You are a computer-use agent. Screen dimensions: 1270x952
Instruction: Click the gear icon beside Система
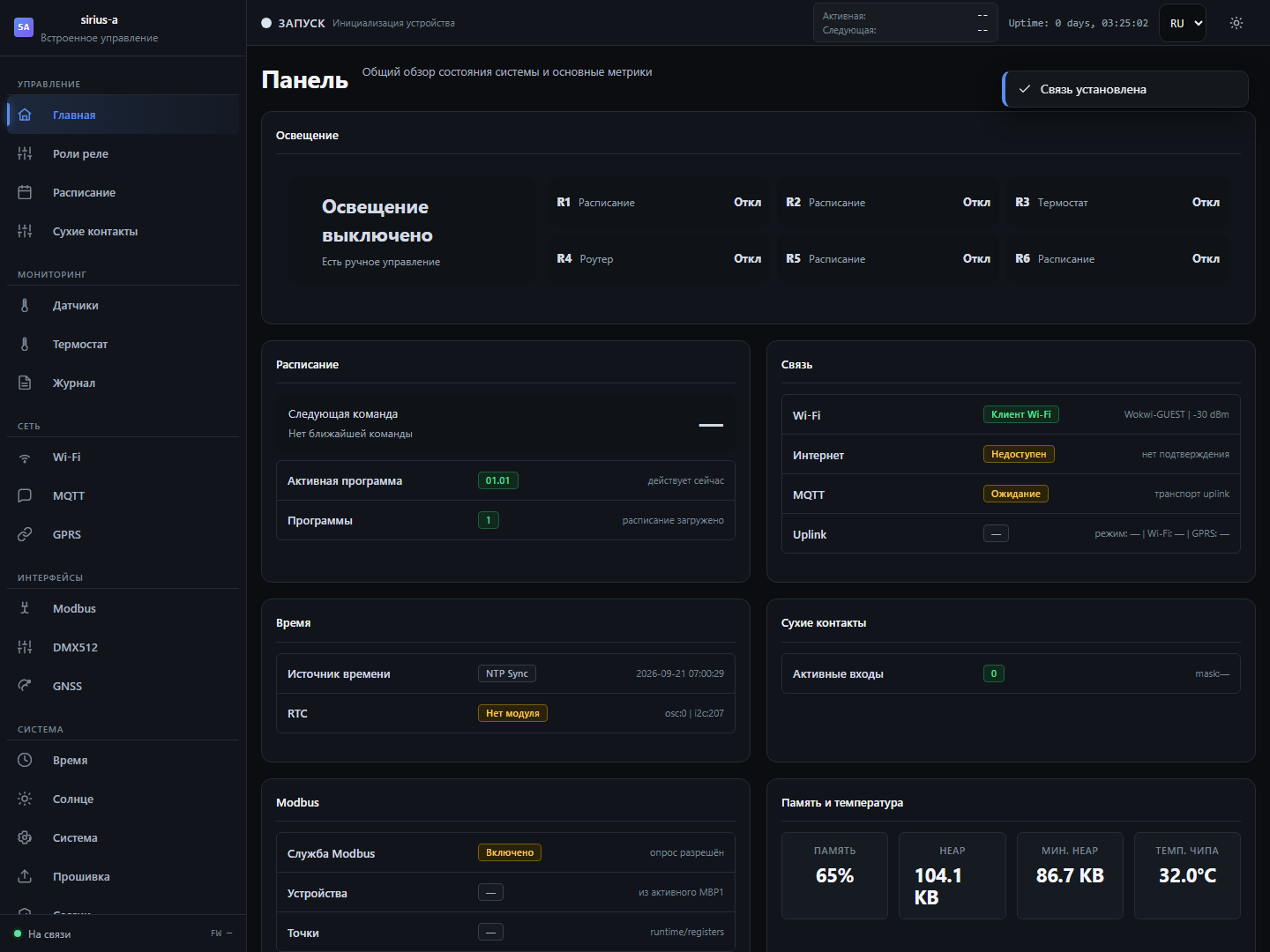25,837
